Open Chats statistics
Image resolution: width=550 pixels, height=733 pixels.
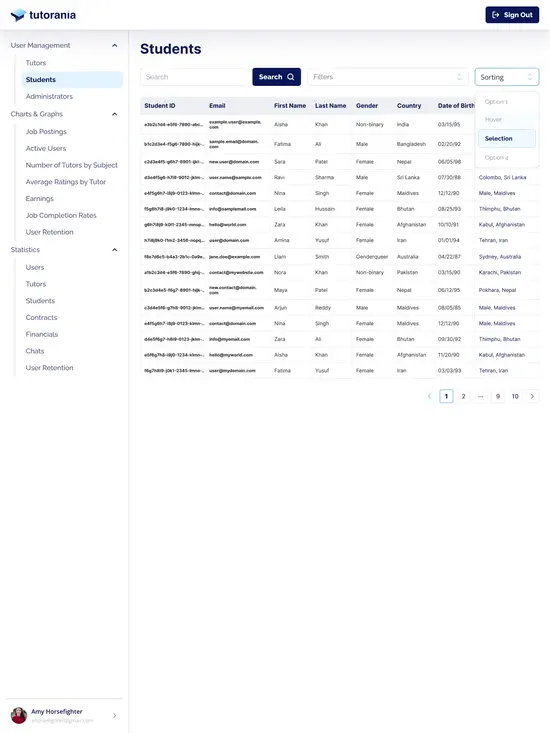[35, 351]
